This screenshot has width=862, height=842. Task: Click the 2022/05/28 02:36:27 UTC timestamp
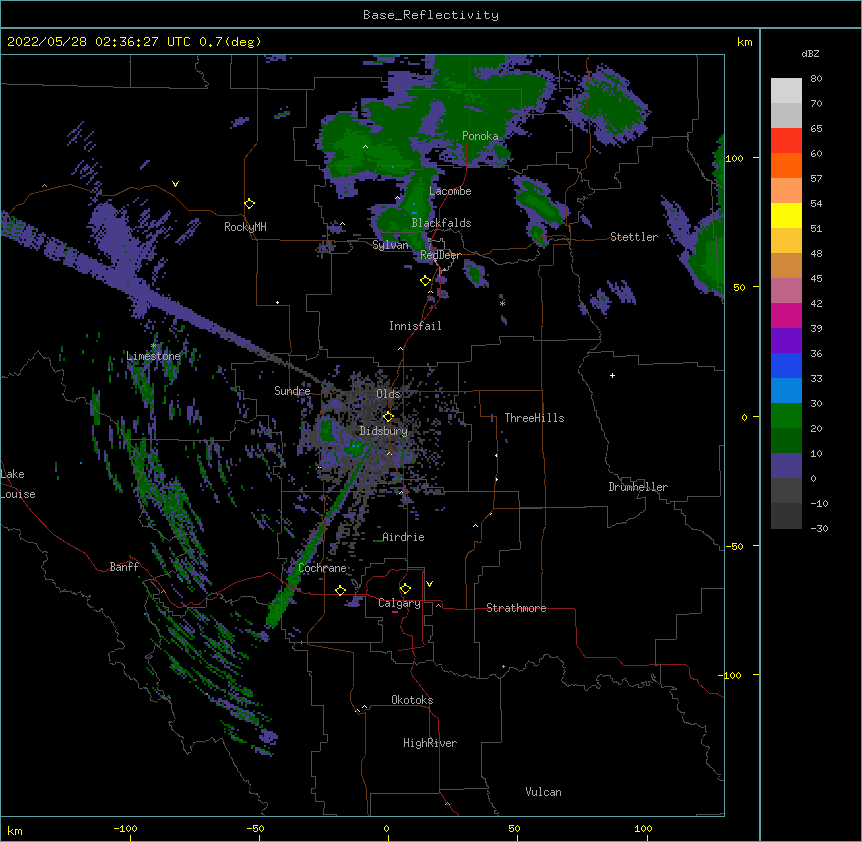[98, 42]
